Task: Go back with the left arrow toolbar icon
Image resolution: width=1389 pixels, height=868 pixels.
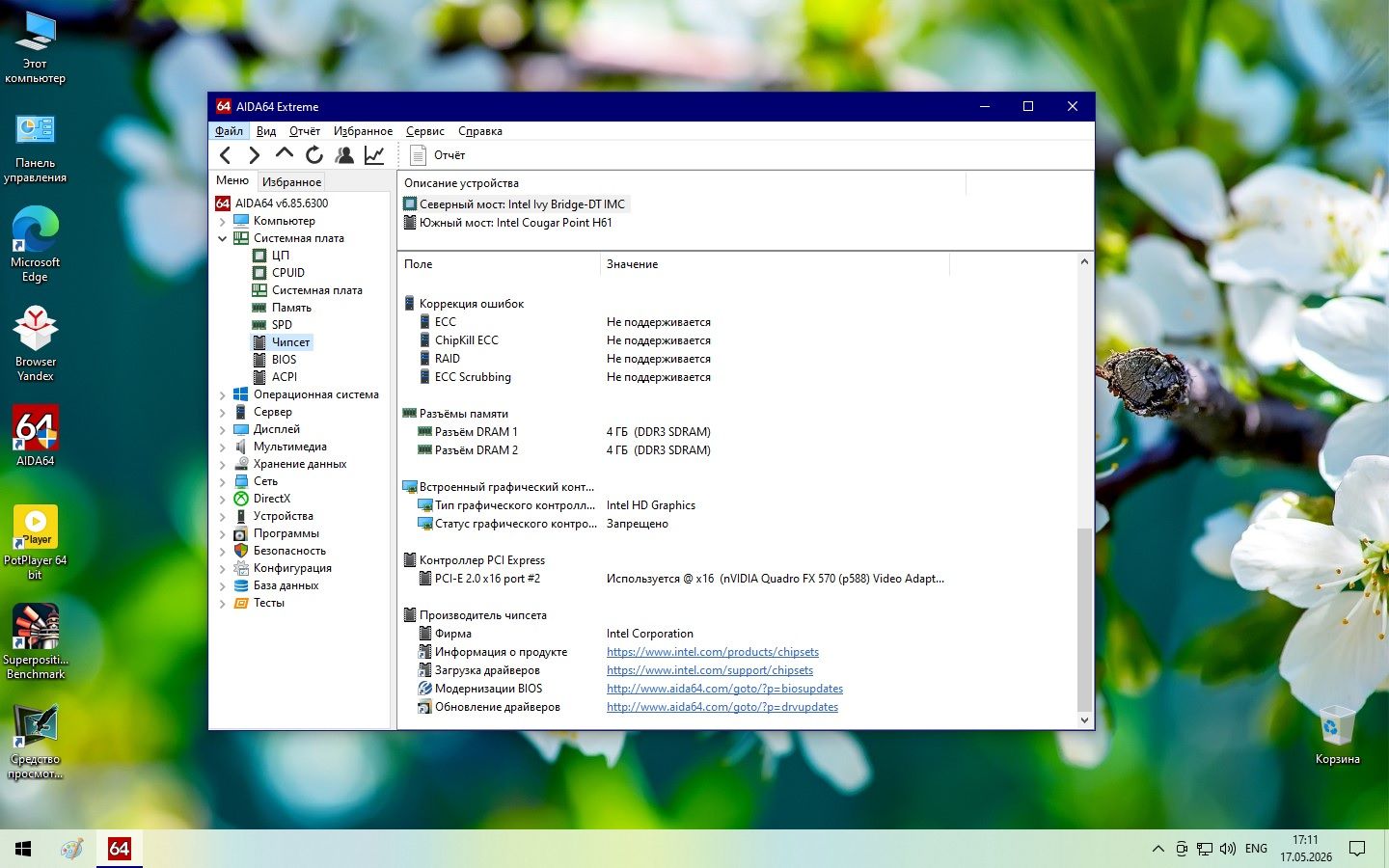Action: click(225, 155)
